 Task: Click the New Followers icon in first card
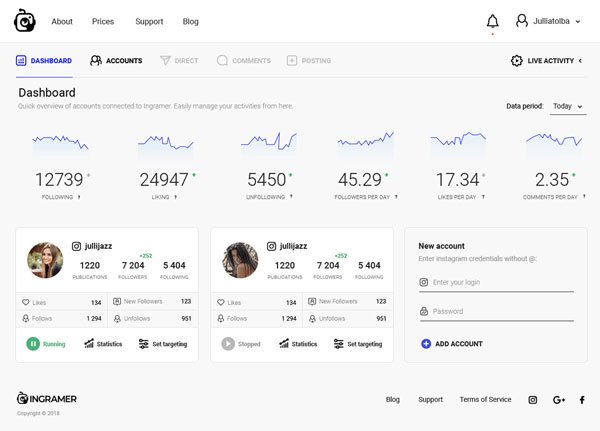[x=117, y=302]
